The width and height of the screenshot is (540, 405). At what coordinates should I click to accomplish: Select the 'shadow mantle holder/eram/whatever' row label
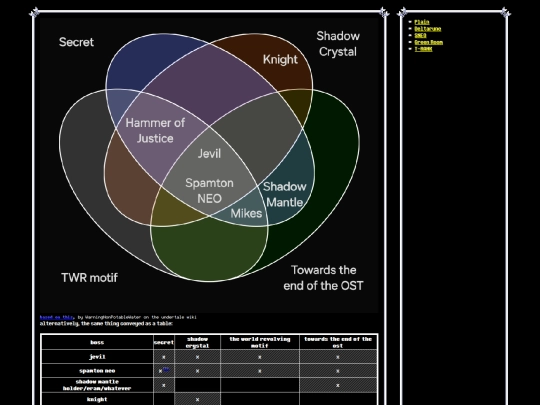[97, 385]
